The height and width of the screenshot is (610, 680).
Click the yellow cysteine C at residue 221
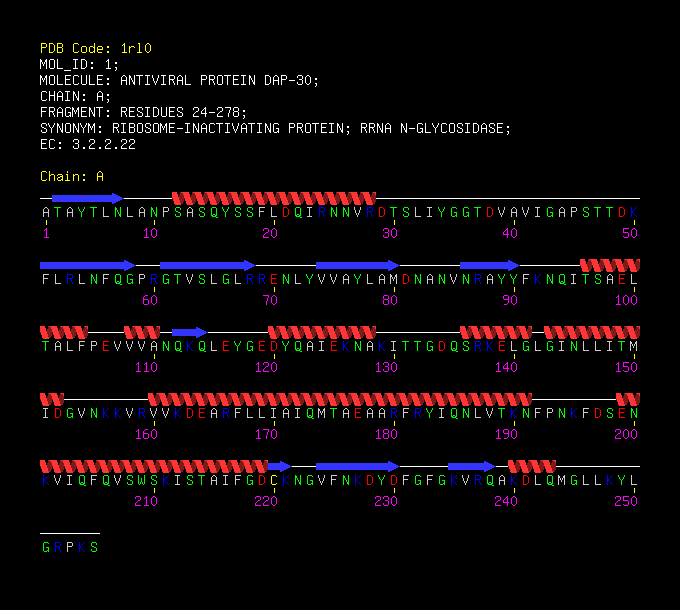(274, 480)
